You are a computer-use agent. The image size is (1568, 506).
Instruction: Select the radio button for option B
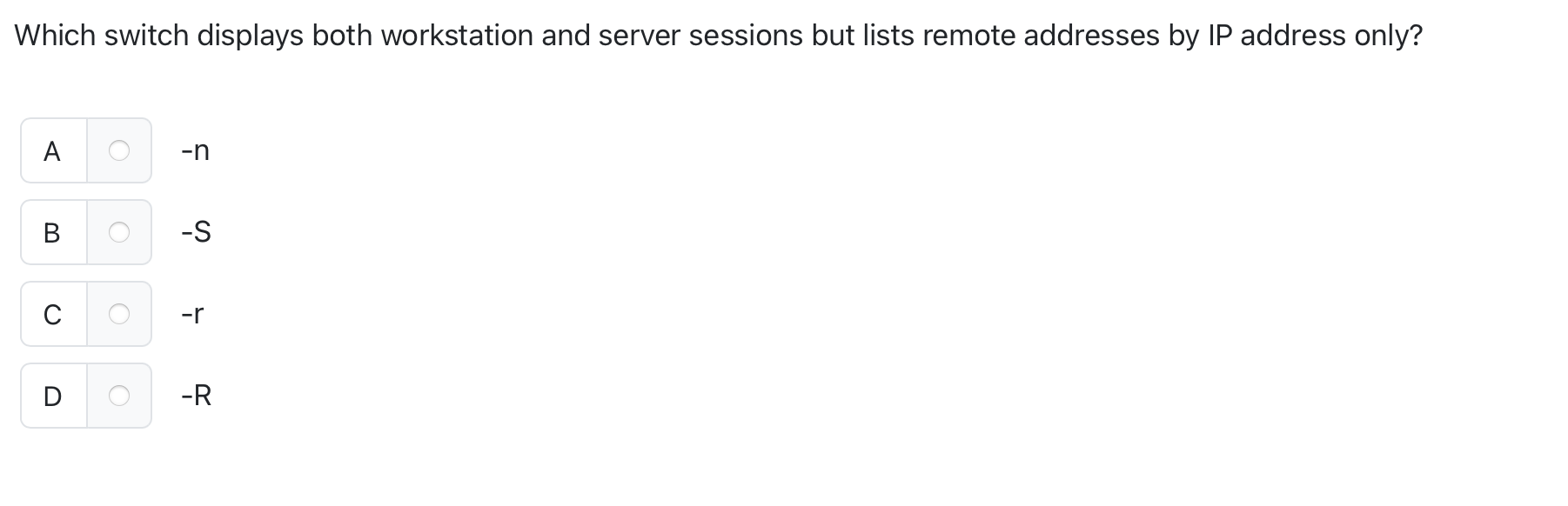118,232
